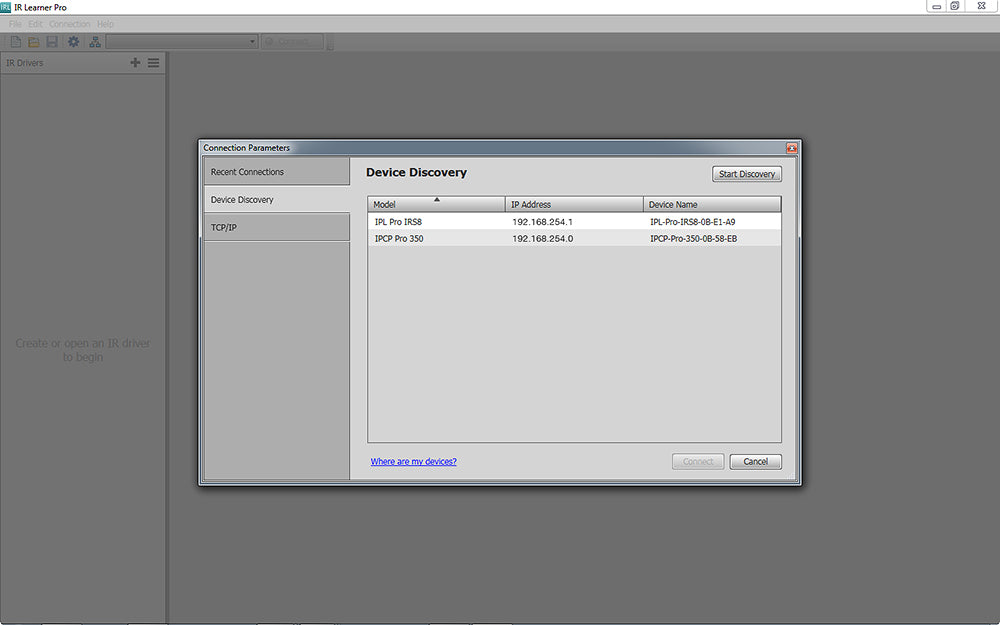Click the Save disk icon in toolbar

tap(52, 42)
